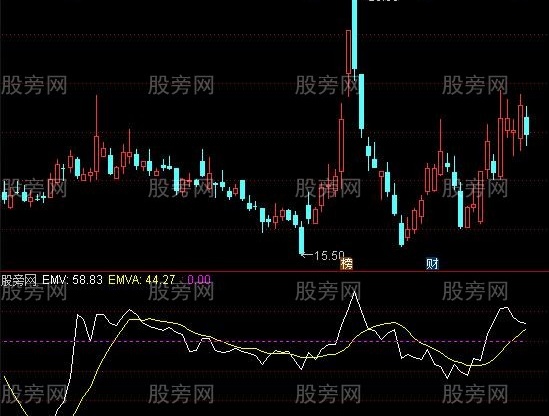The height and width of the screenshot is (416, 549).
Task: Click the purple 0.00 indicator value
Action: pos(199,280)
